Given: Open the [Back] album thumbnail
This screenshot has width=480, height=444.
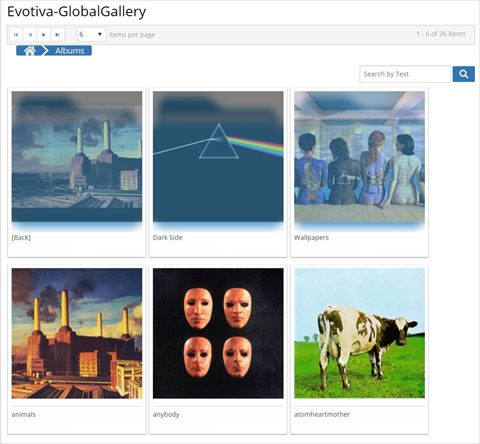Looking at the screenshot, I should pyautogui.click(x=77, y=157).
